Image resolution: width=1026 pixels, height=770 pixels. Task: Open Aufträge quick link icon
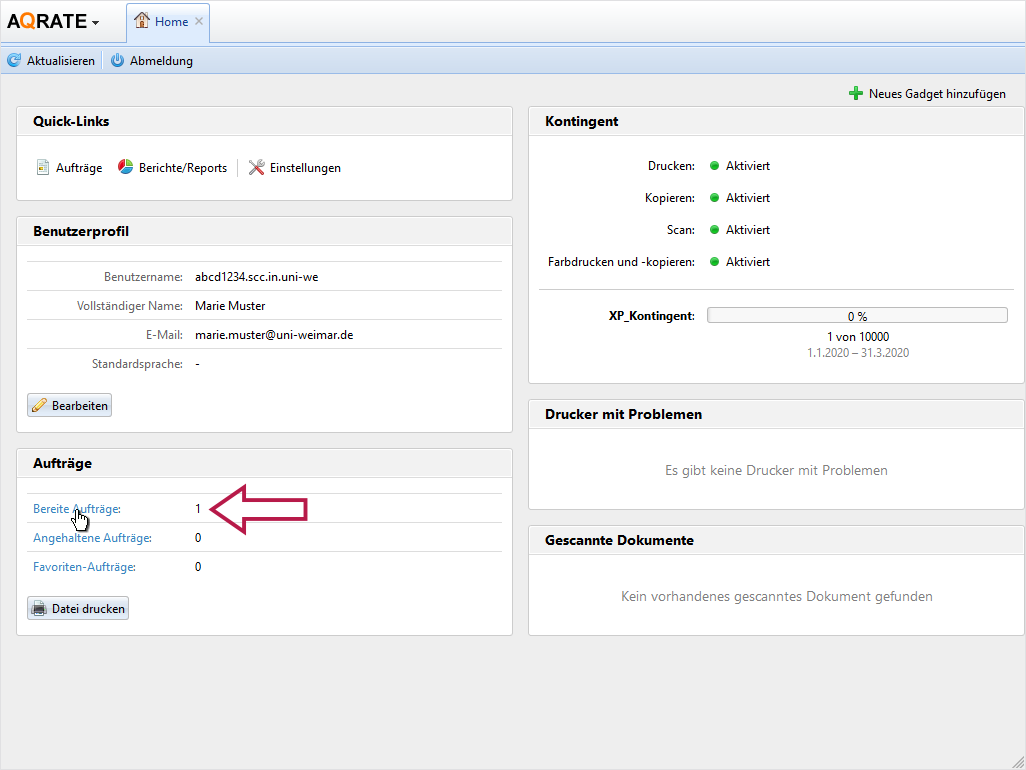(43, 168)
